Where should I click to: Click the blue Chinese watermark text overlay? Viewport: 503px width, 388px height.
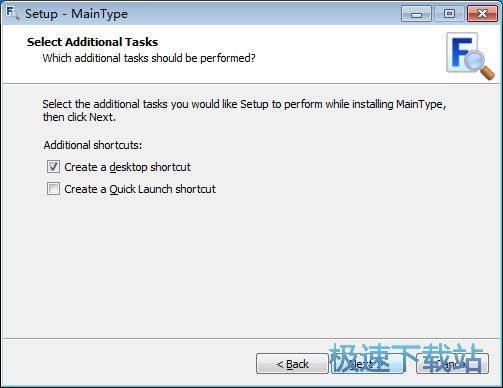406,358
